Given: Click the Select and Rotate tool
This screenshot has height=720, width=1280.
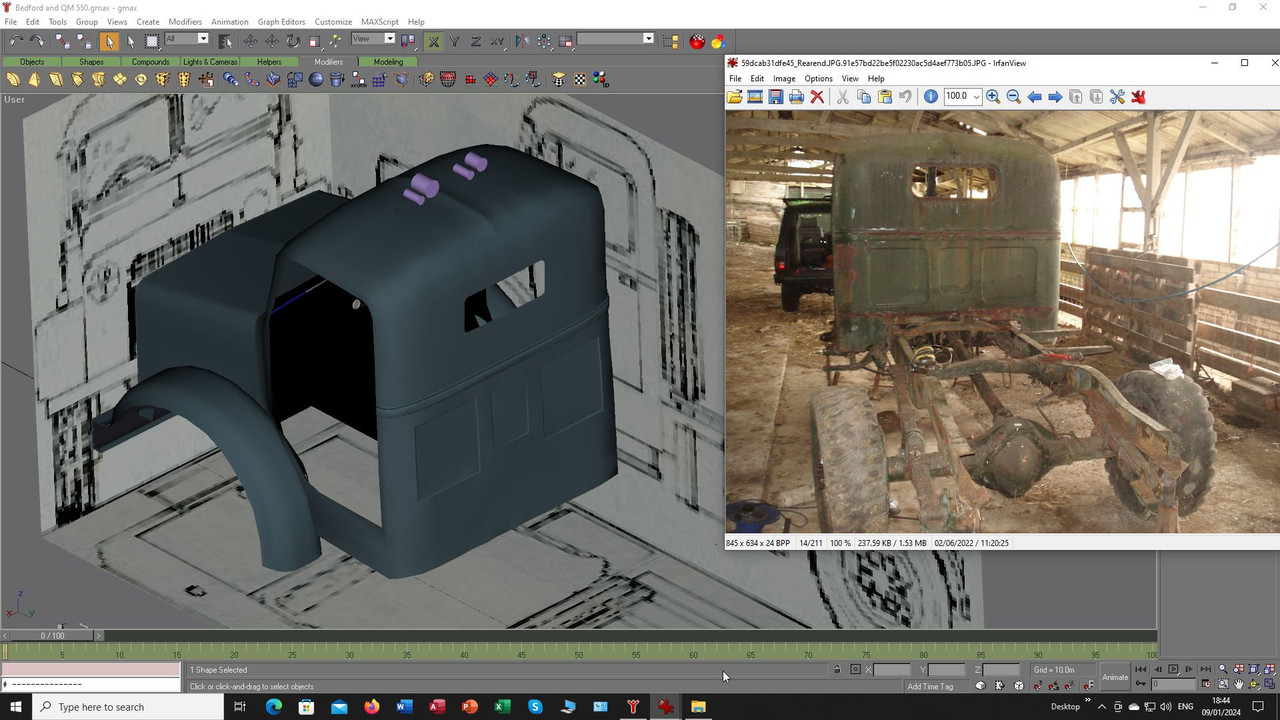Looking at the screenshot, I should (293, 41).
